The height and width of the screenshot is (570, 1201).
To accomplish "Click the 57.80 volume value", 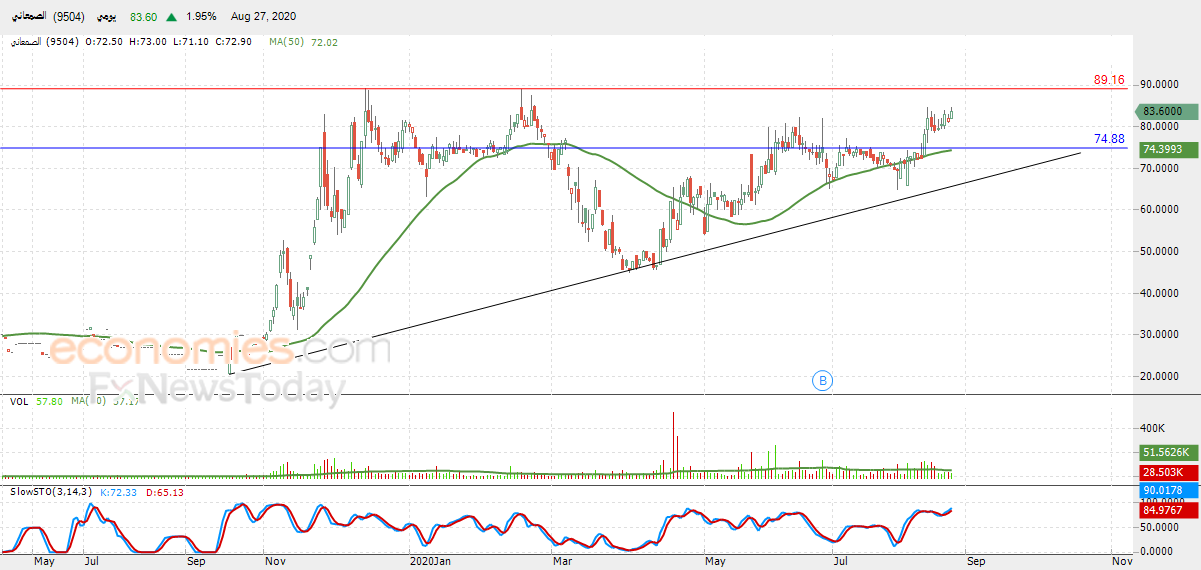I will (48, 401).
